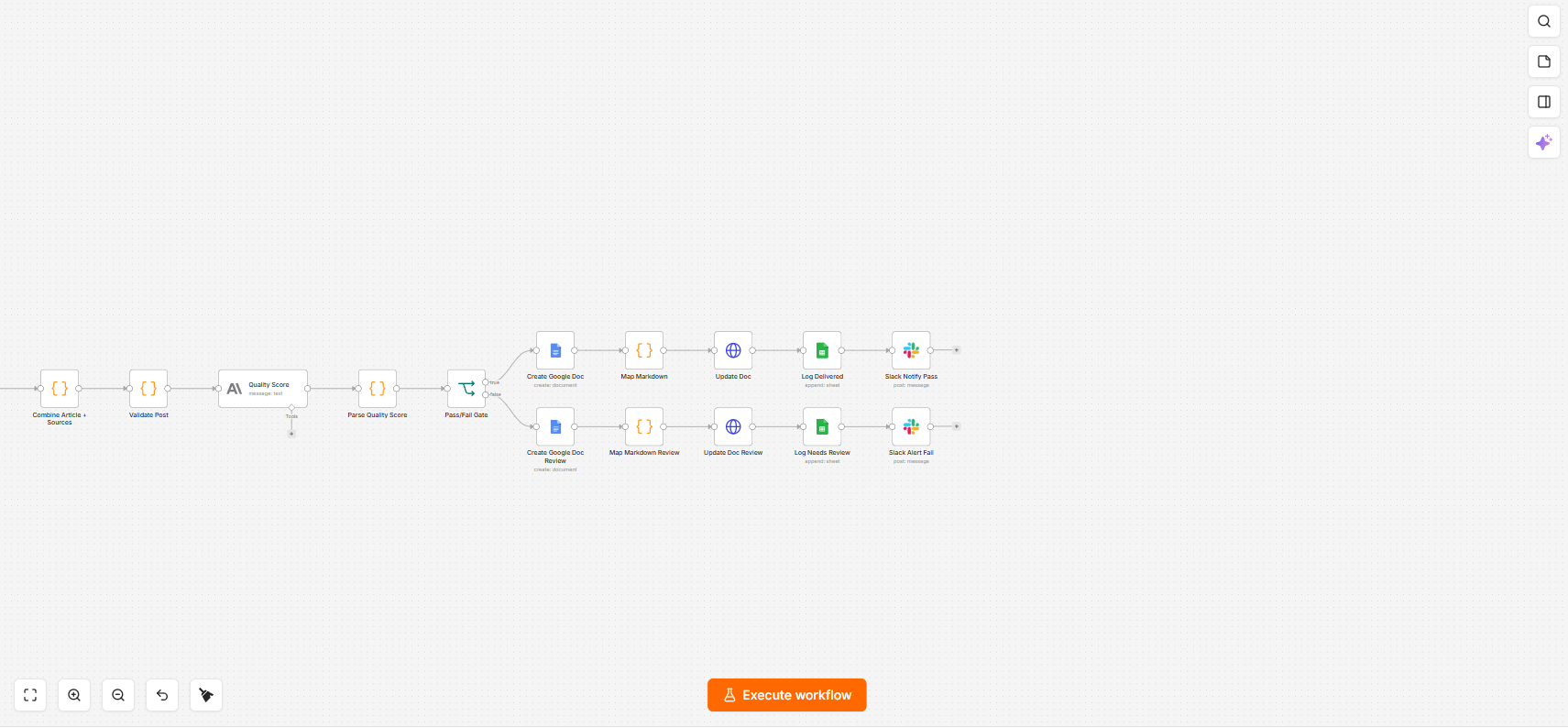
Task: Click the false output of Pass/Fail Gate
Action: pos(486,394)
